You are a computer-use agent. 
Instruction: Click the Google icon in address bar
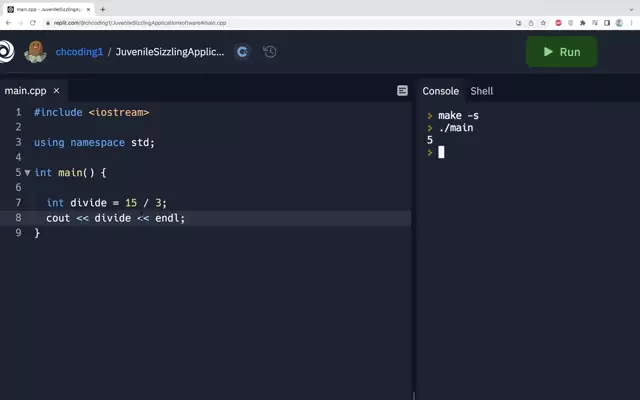519,23
